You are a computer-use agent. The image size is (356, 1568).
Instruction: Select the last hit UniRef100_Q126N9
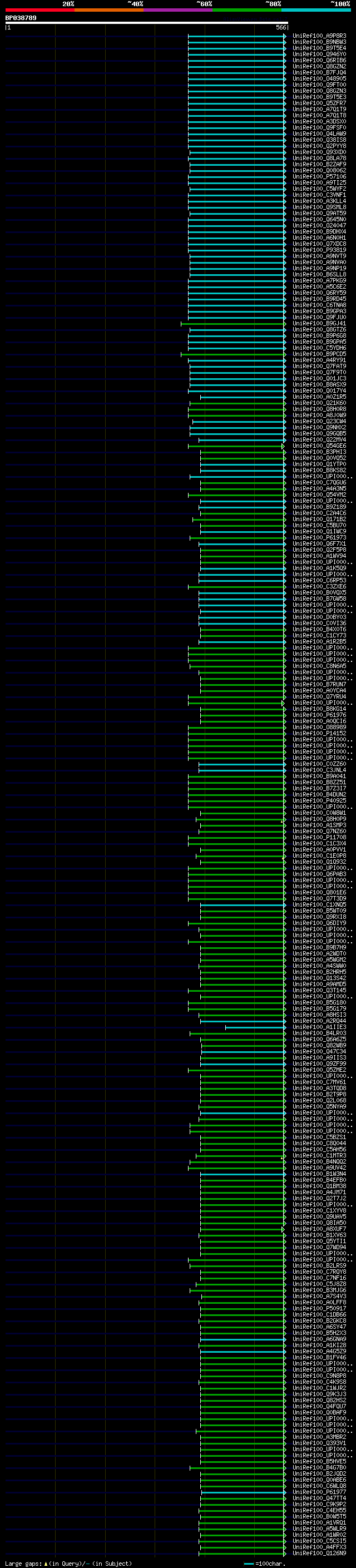coord(319,1554)
